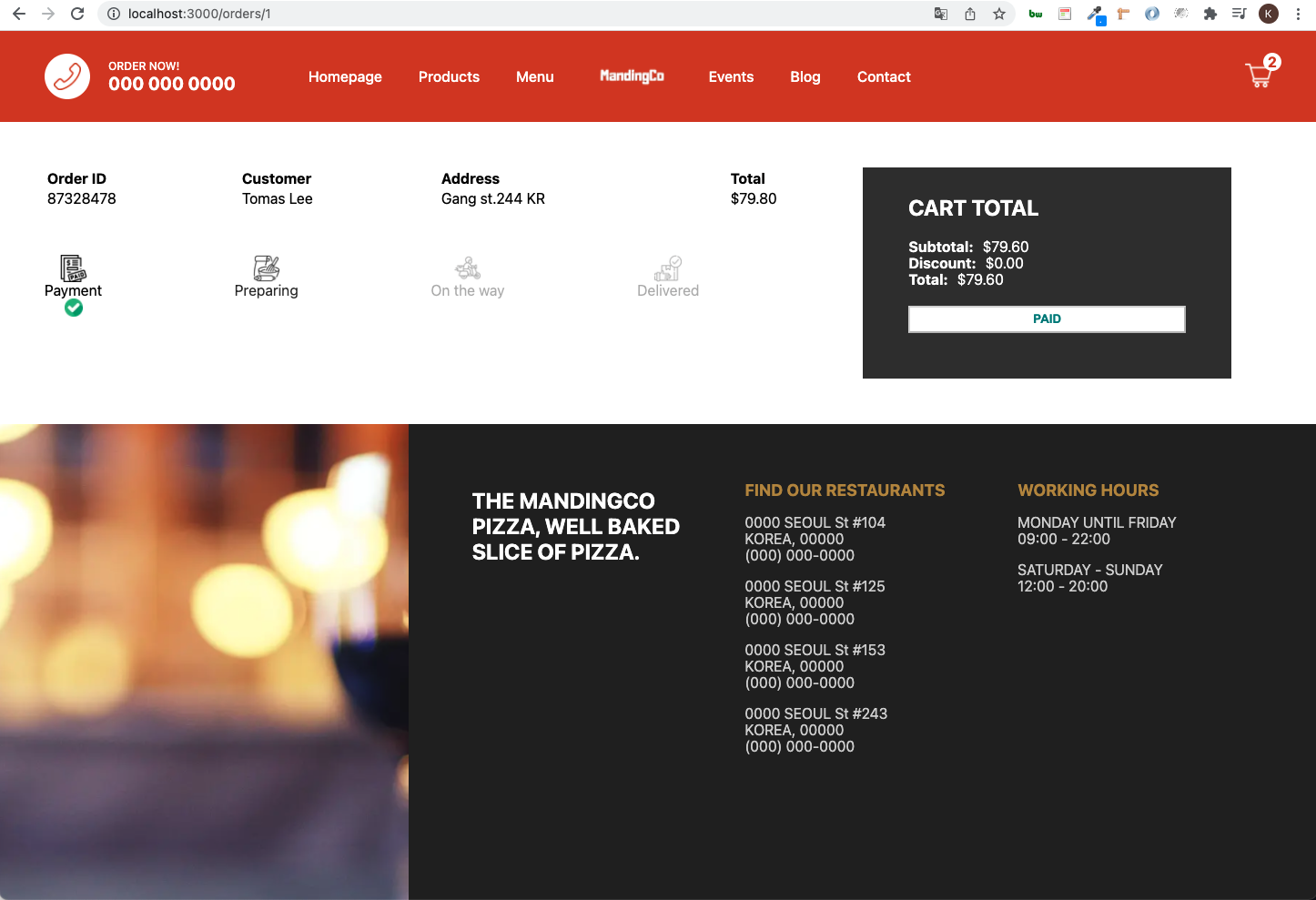Screen dimensions: 1316x900
Task: Go back with browser back arrow
Action: point(19,14)
